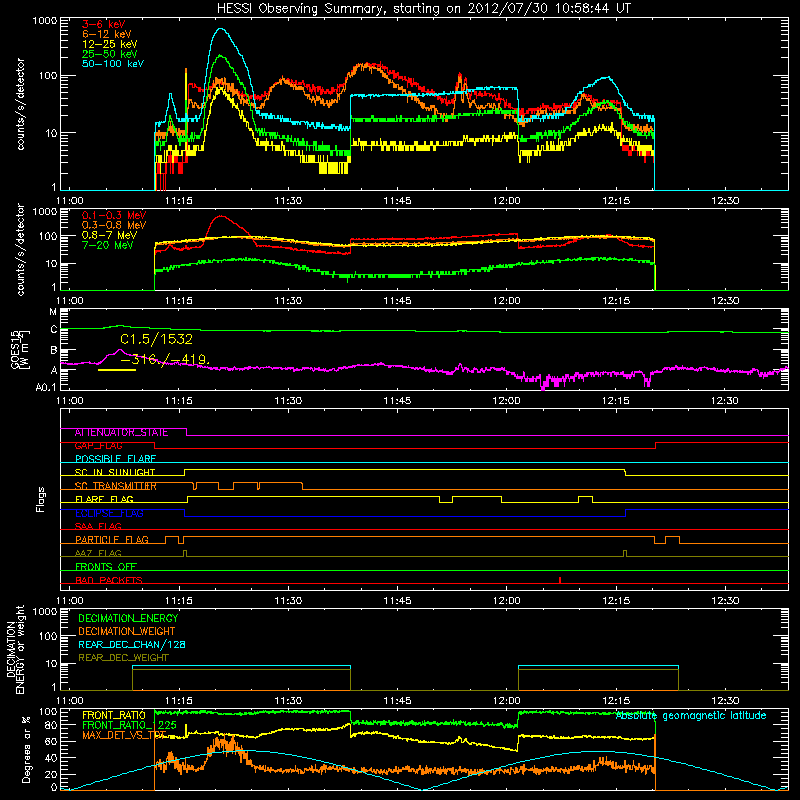
Task: Select the ATTENUATOR_STATE flag label
Action: 121,433
